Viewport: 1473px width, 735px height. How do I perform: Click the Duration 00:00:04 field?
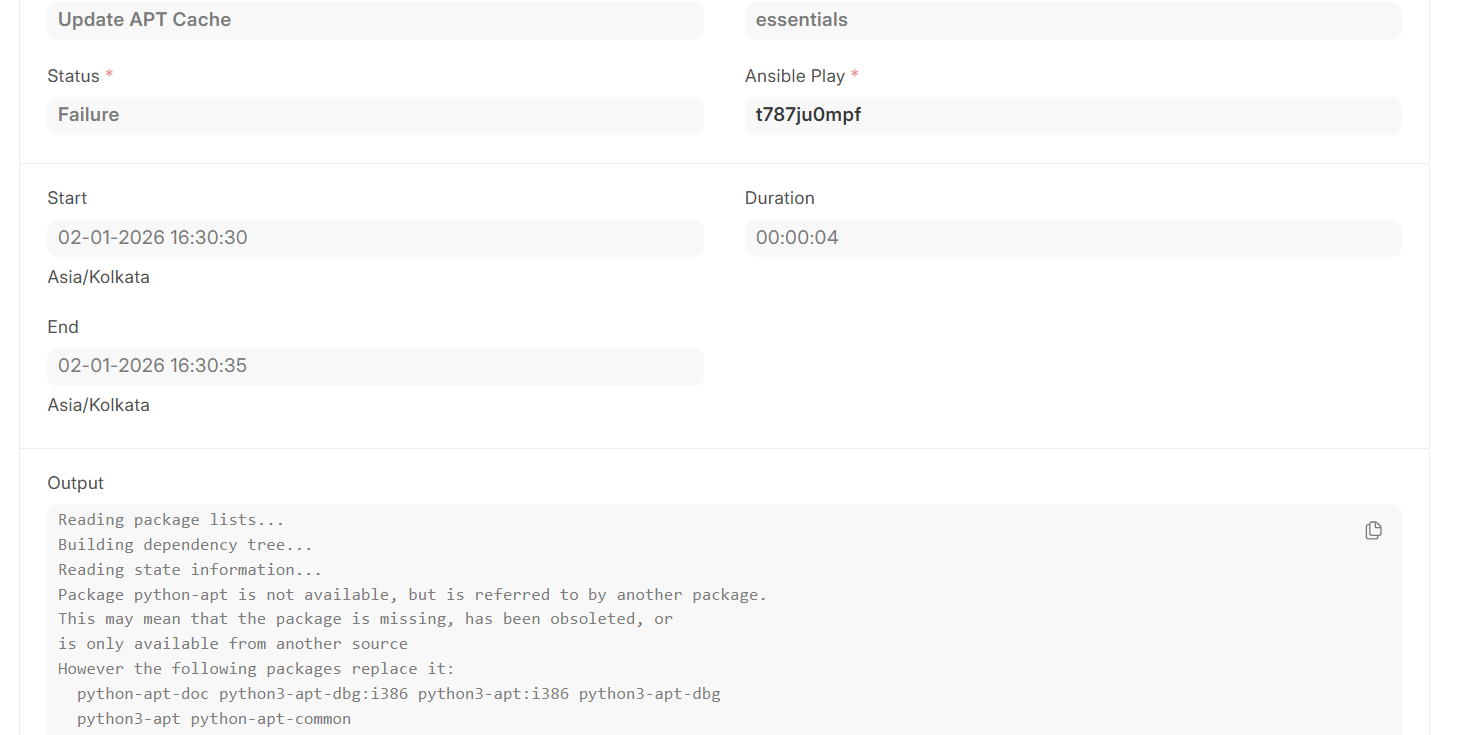(1072, 238)
